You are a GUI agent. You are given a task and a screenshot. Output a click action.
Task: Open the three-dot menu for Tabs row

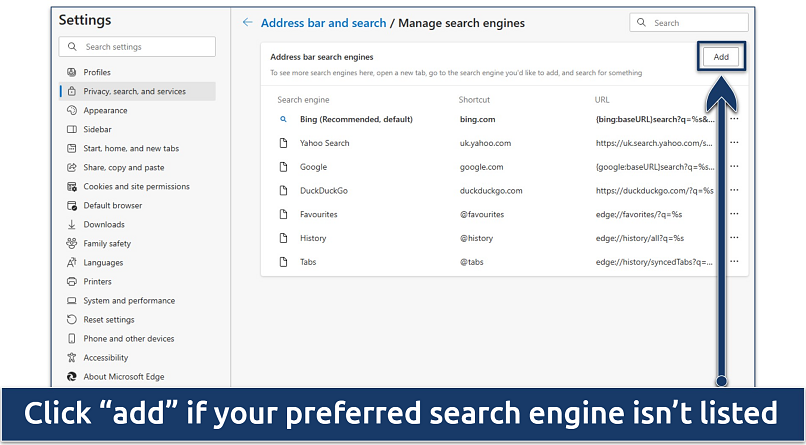click(734, 262)
